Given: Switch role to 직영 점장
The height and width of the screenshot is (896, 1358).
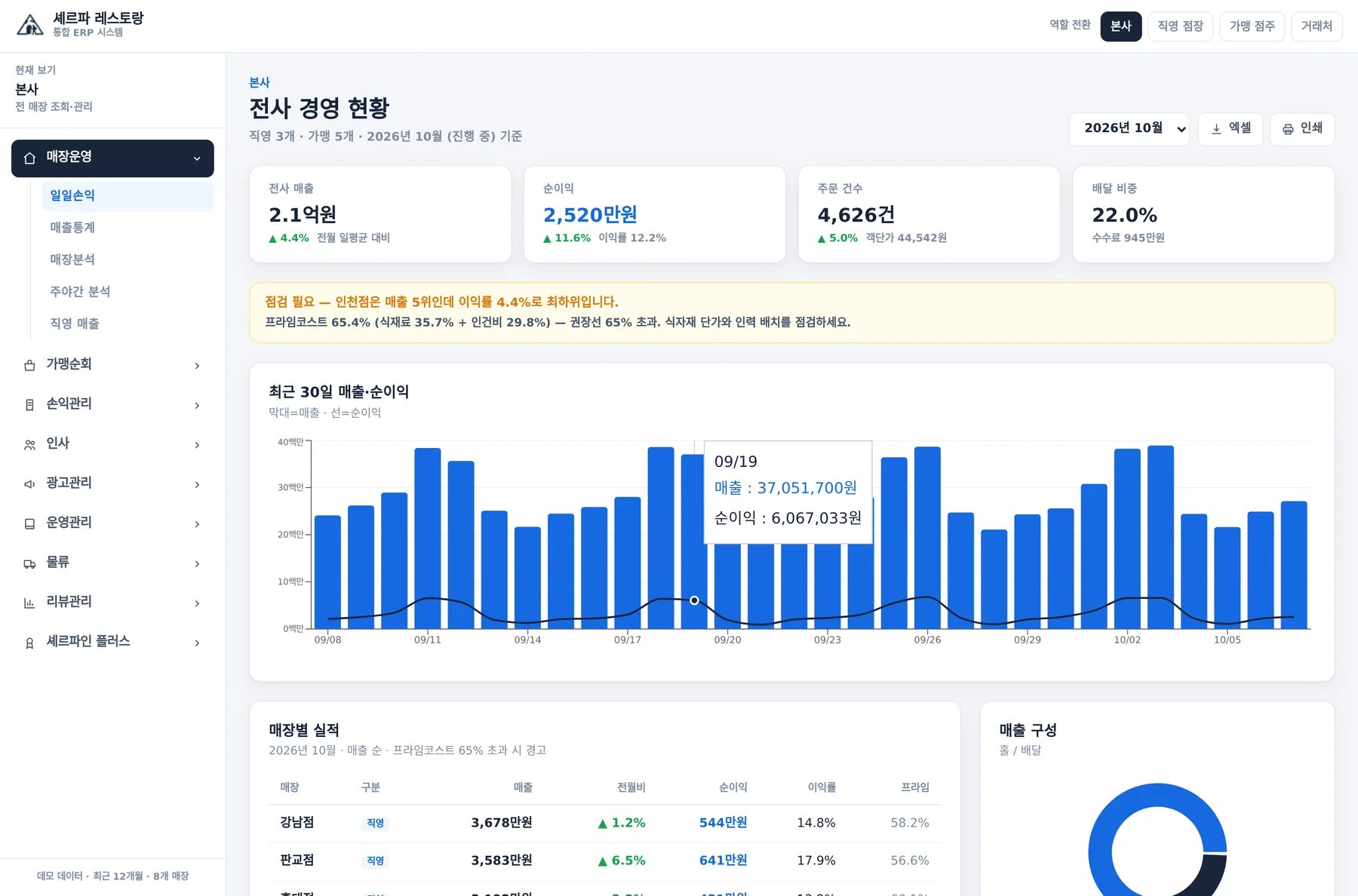Looking at the screenshot, I should pos(1180,26).
